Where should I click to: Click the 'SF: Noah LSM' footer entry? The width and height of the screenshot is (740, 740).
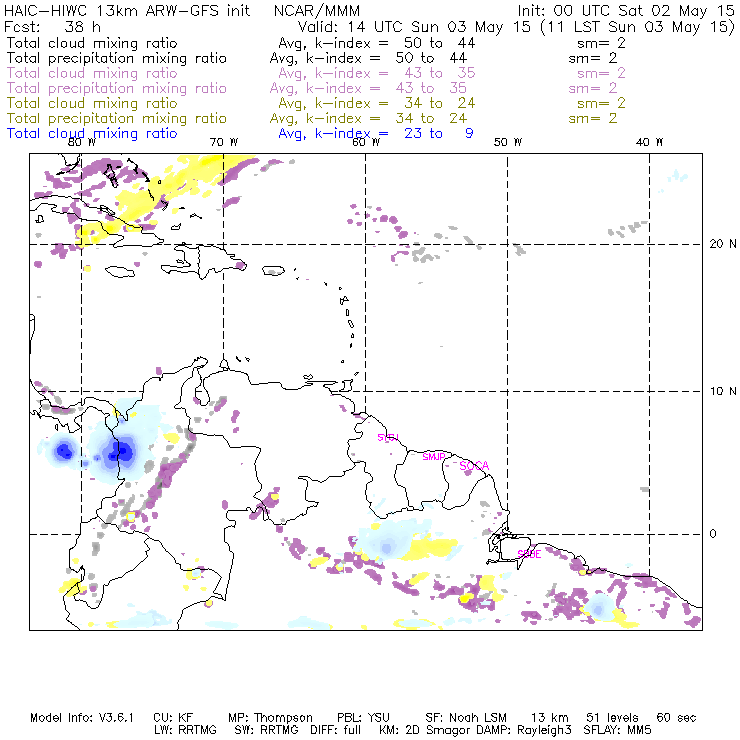coord(466,718)
